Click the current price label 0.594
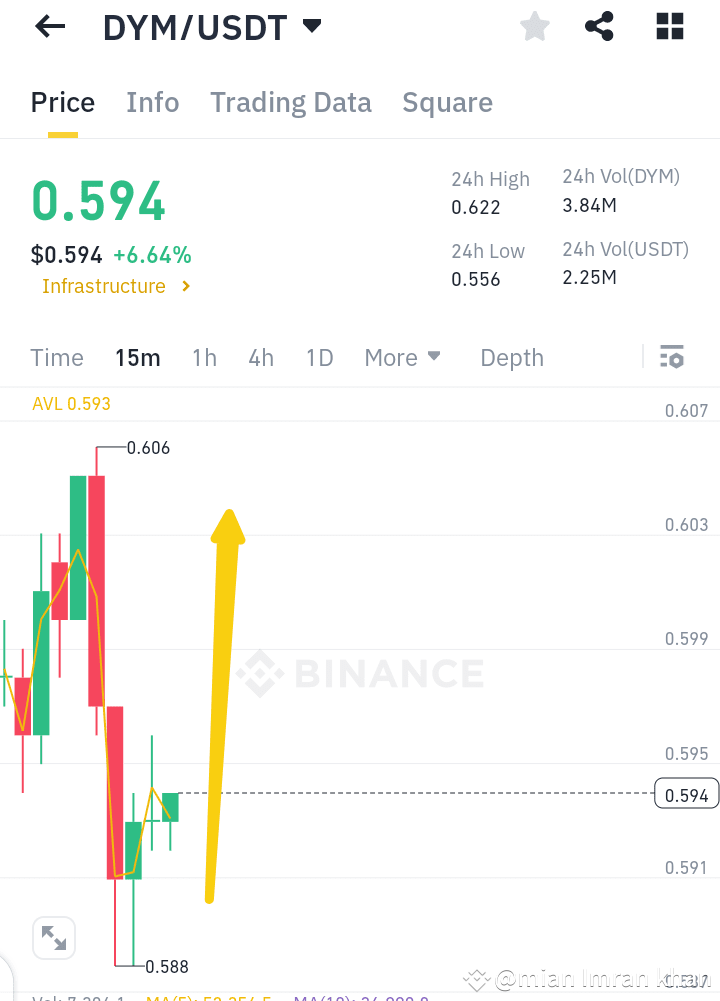Screen dimensions: 720x1001 (686, 793)
